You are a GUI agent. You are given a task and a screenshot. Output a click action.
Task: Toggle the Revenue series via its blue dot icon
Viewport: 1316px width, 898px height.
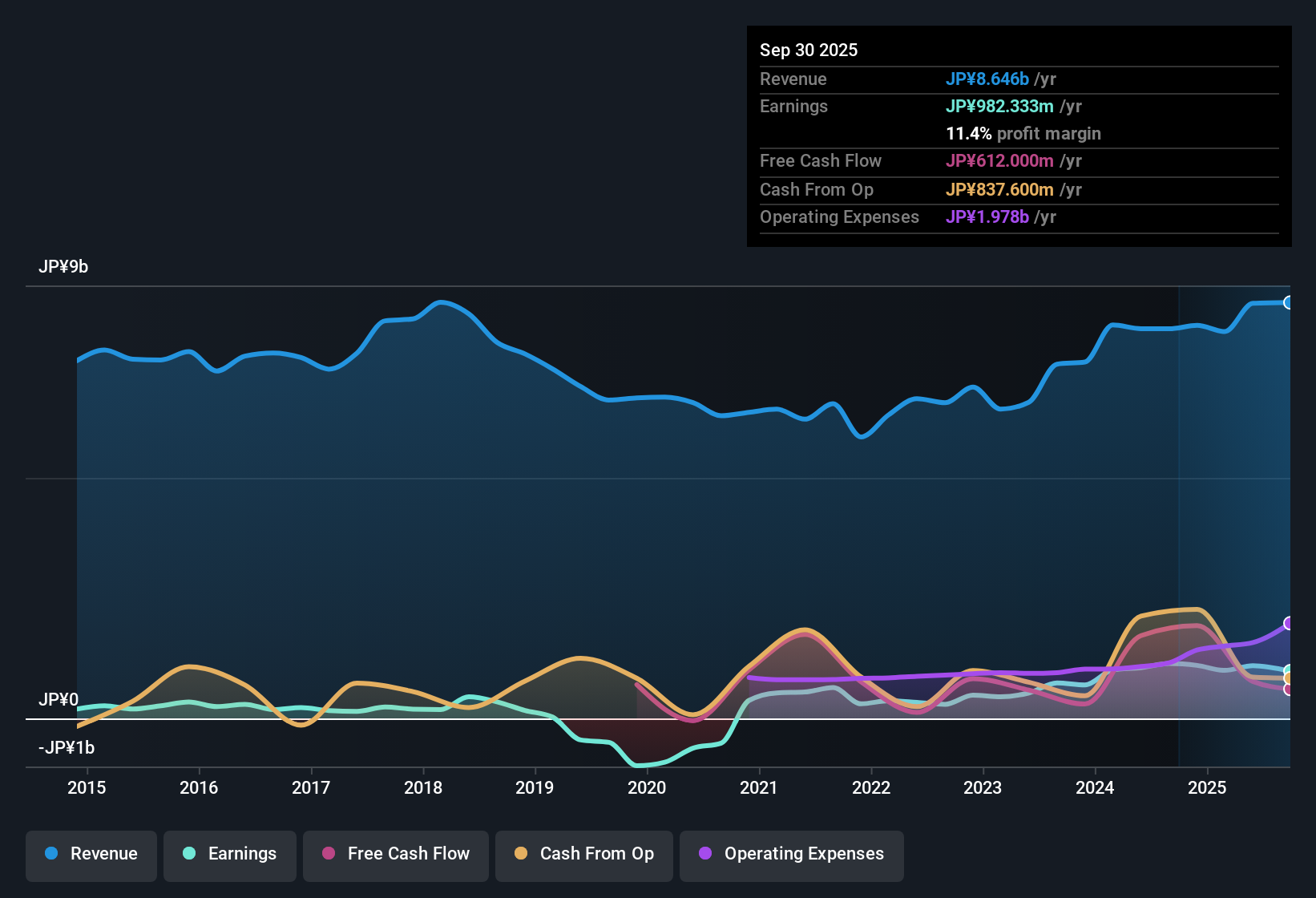click(x=51, y=854)
